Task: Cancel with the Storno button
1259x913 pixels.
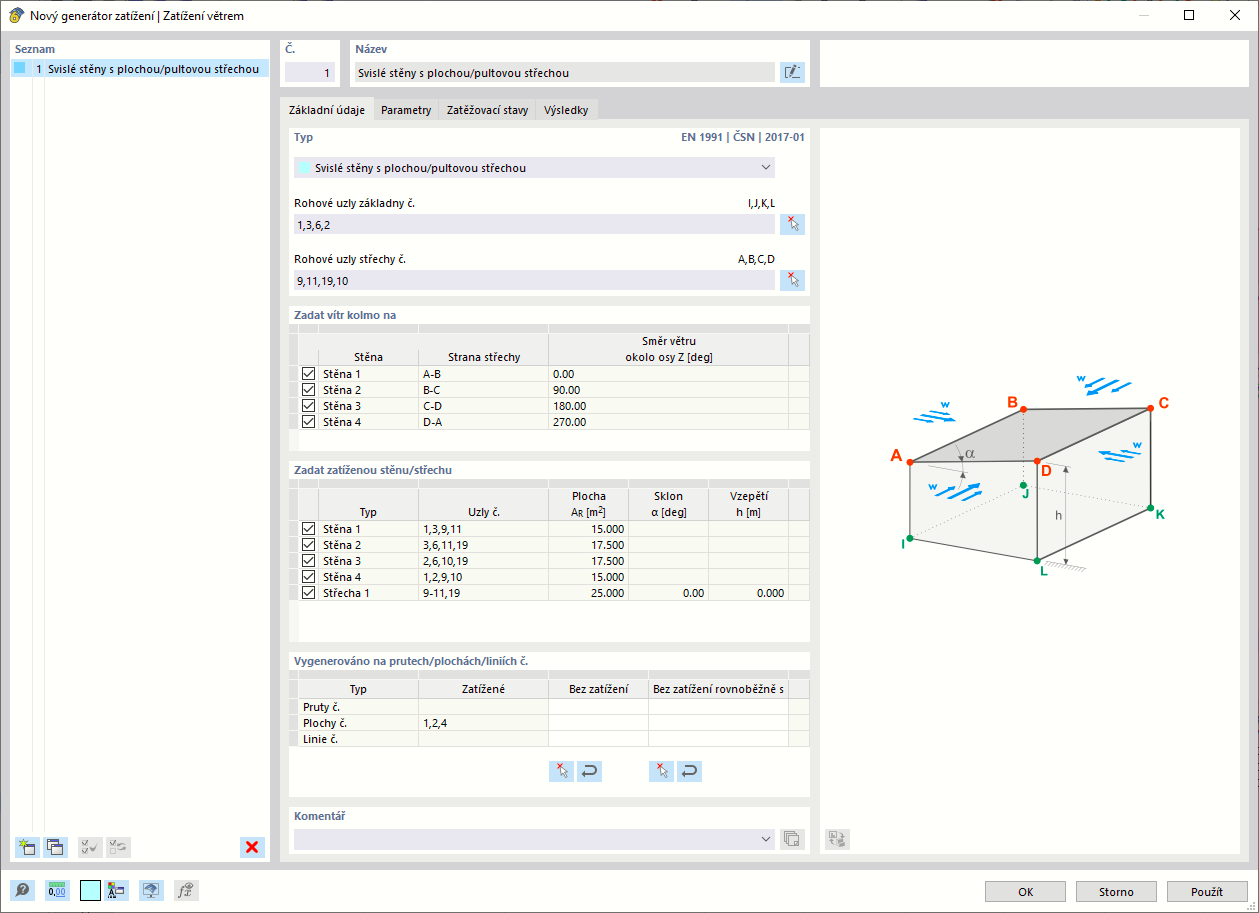Action: 1116,891
